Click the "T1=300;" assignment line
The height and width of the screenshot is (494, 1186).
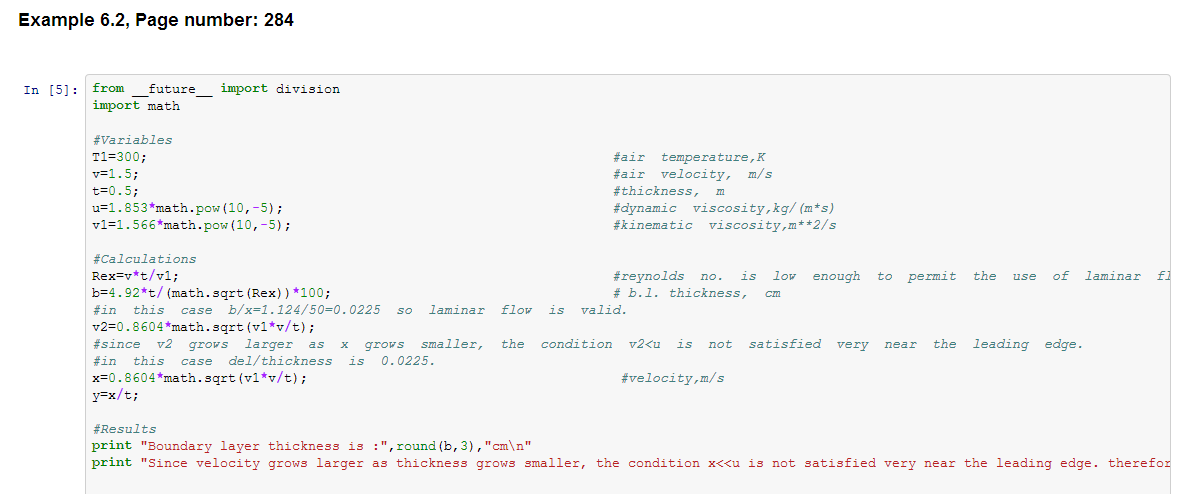[119, 157]
